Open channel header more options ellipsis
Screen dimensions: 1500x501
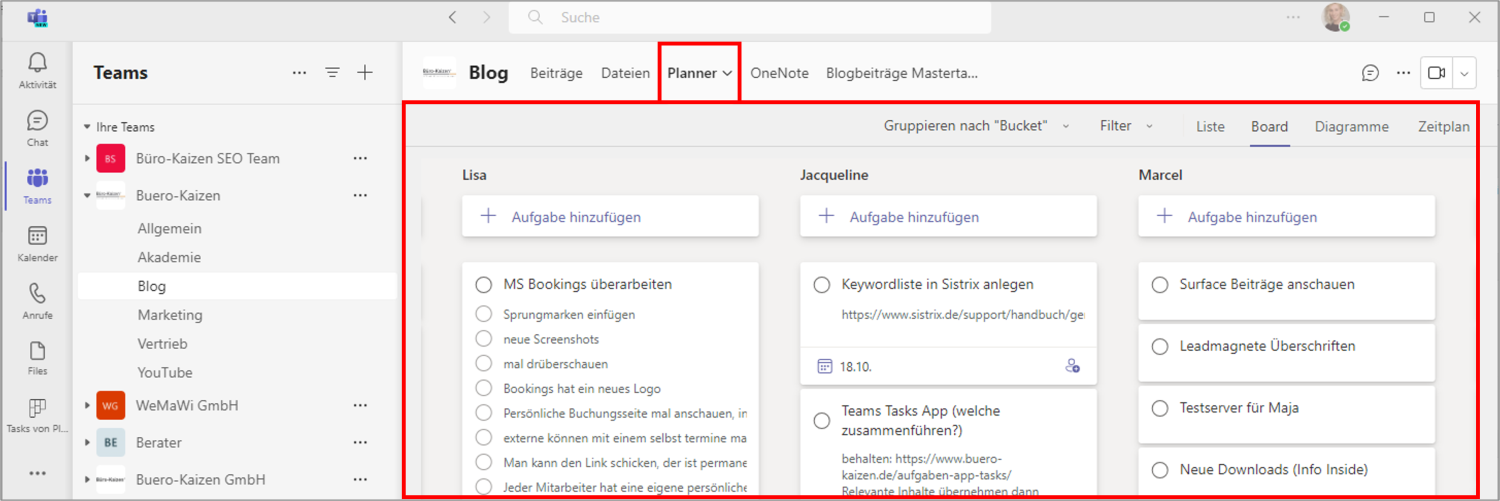click(1403, 73)
